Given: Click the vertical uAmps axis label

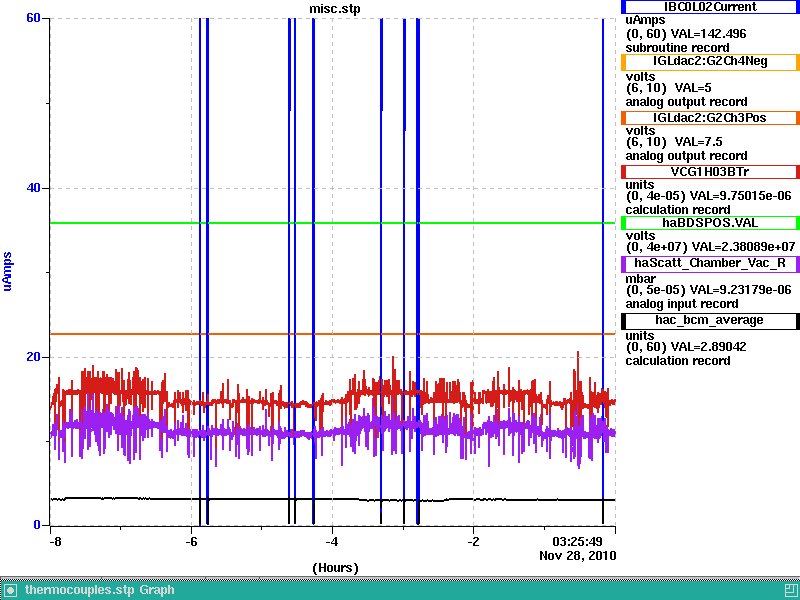Looking at the screenshot, I should click(7, 271).
